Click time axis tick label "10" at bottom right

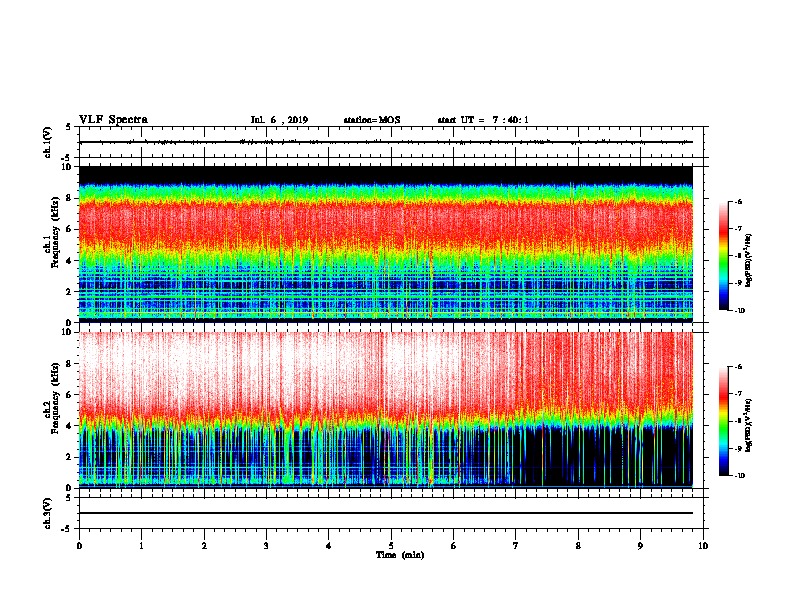[703, 546]
